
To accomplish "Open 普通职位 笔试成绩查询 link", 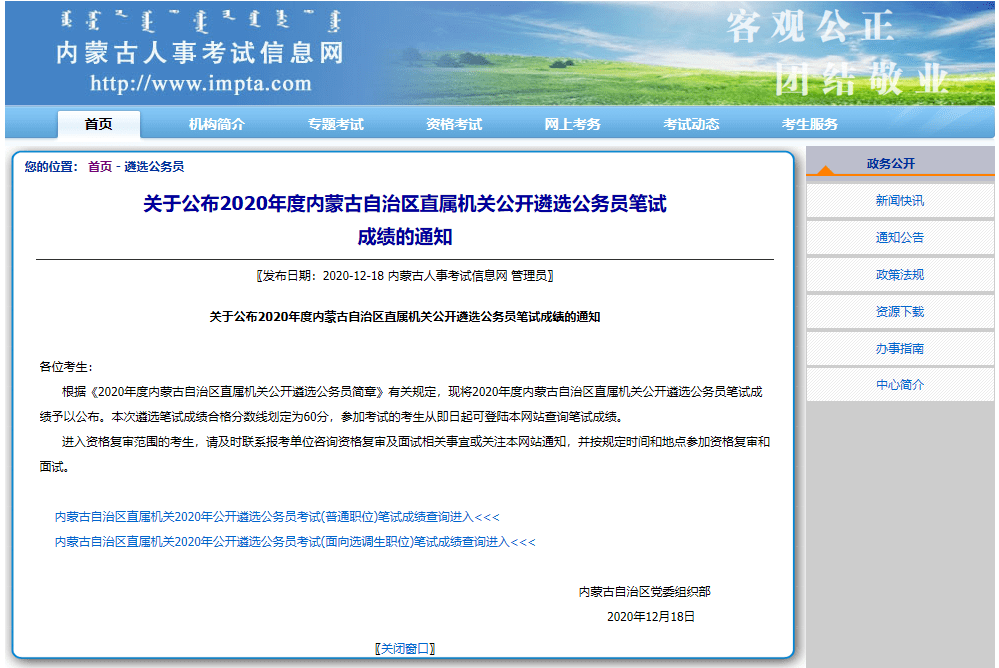I will click(277, 516).
